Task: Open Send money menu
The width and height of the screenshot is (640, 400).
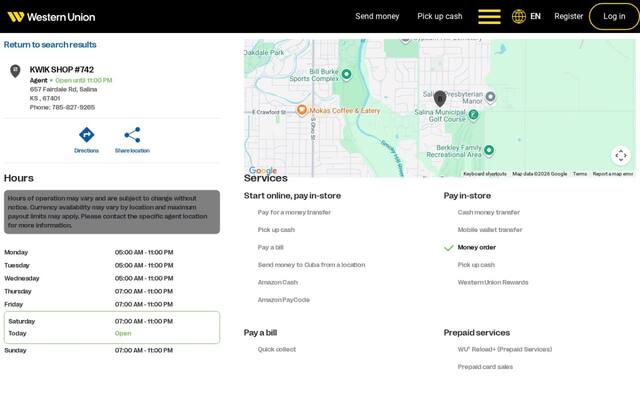Action: 377,16
